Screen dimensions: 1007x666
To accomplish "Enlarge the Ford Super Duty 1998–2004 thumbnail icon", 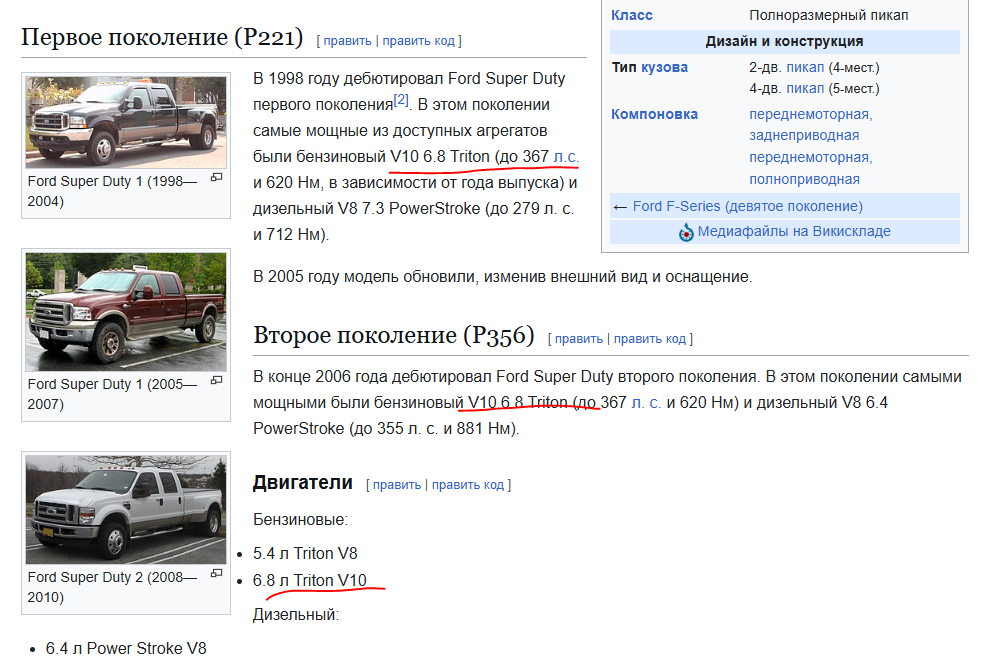I will click(217, 177).
